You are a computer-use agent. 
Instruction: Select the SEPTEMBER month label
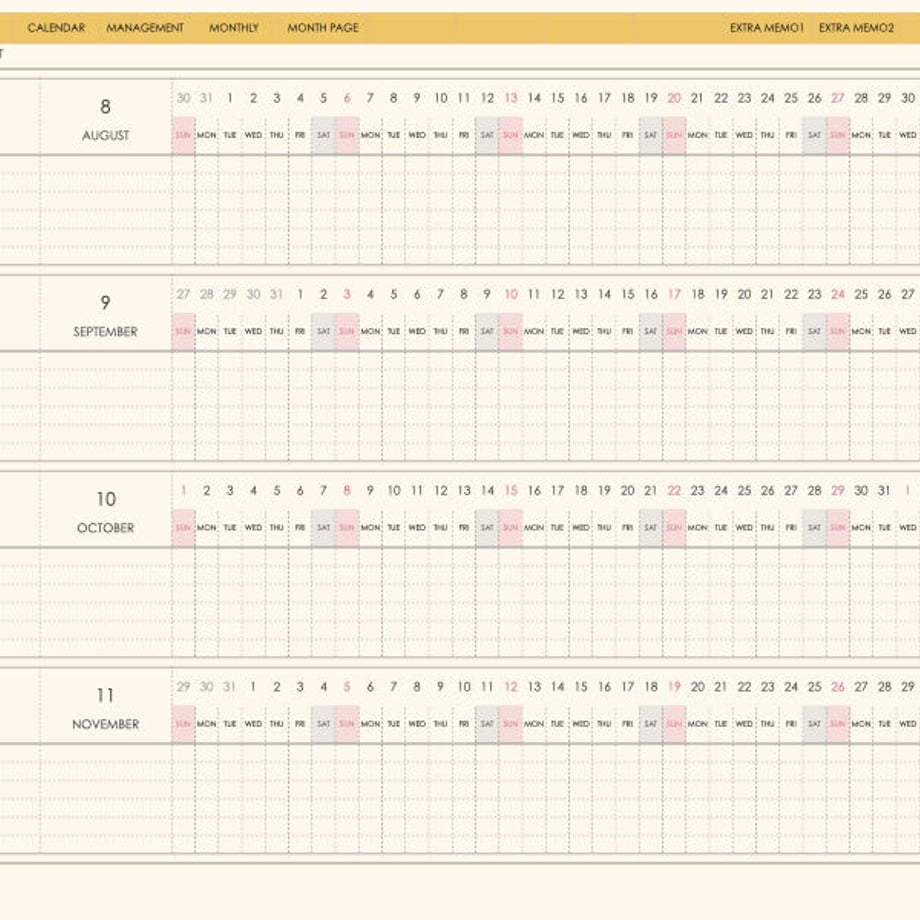point(106,332)
